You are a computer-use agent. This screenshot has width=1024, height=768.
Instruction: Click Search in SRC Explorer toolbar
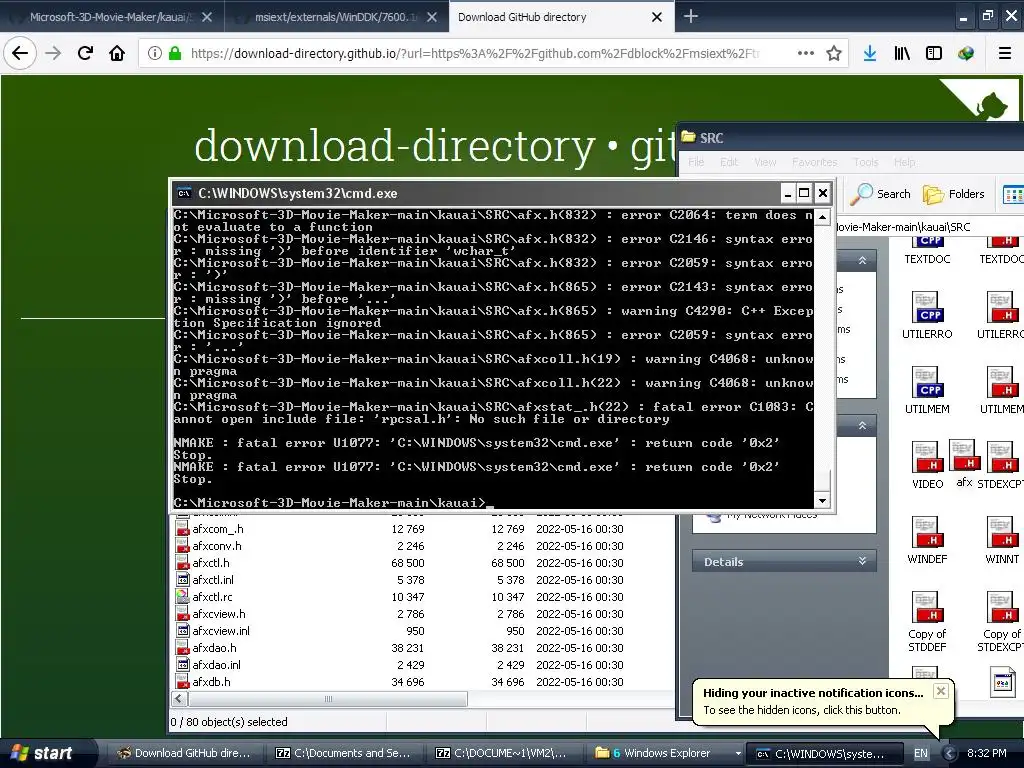[x=880, y=194]
